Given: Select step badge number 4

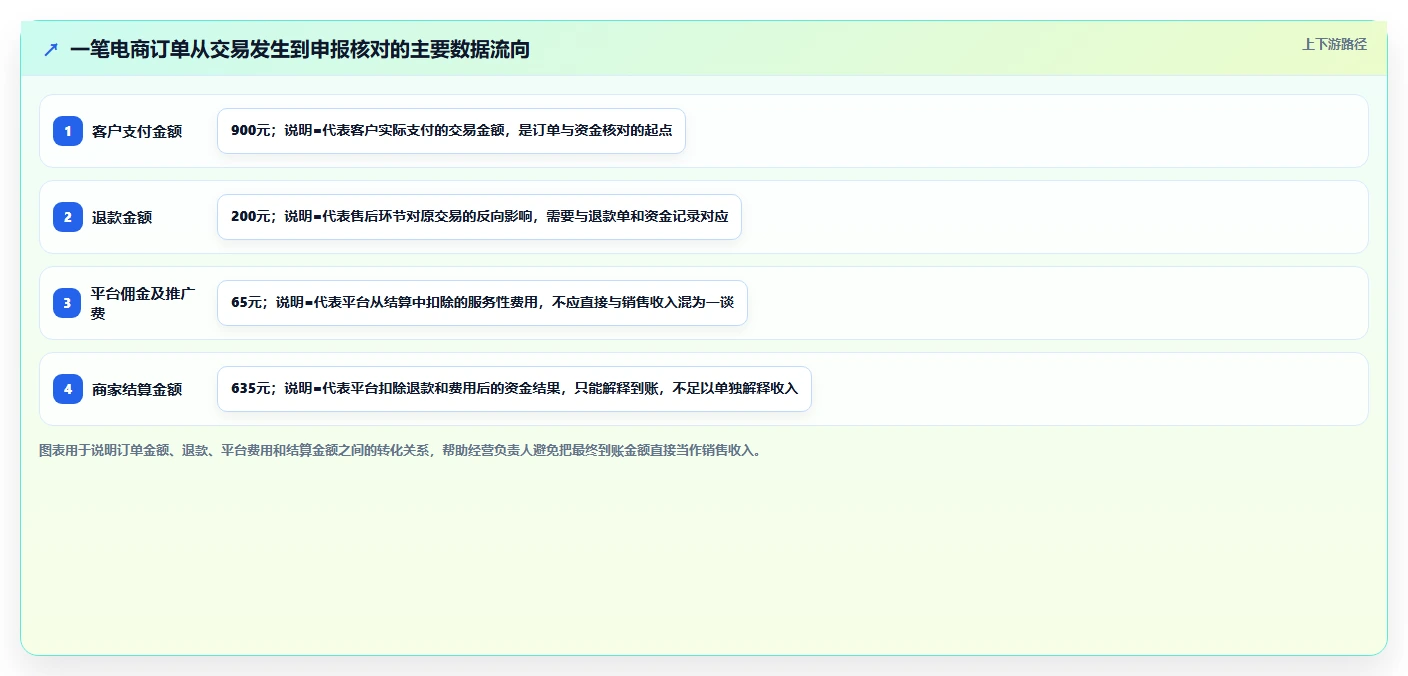Looking at the screenshot, I should (68, 389).
